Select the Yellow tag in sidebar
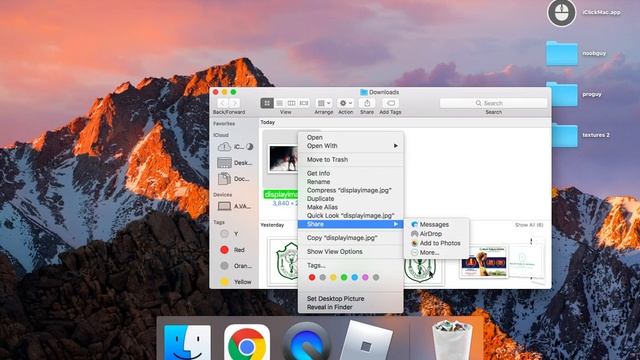The image size is (640, 360). pos(235,282)
